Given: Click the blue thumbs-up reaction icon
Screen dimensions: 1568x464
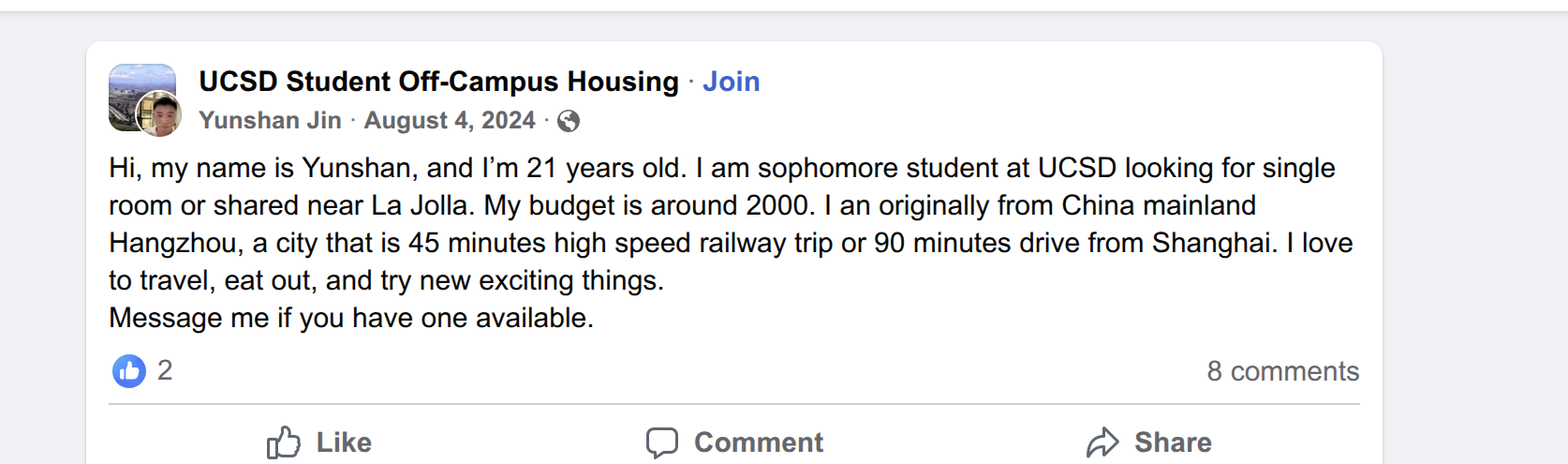Looking at the screenshot, I should click(129, 371).
